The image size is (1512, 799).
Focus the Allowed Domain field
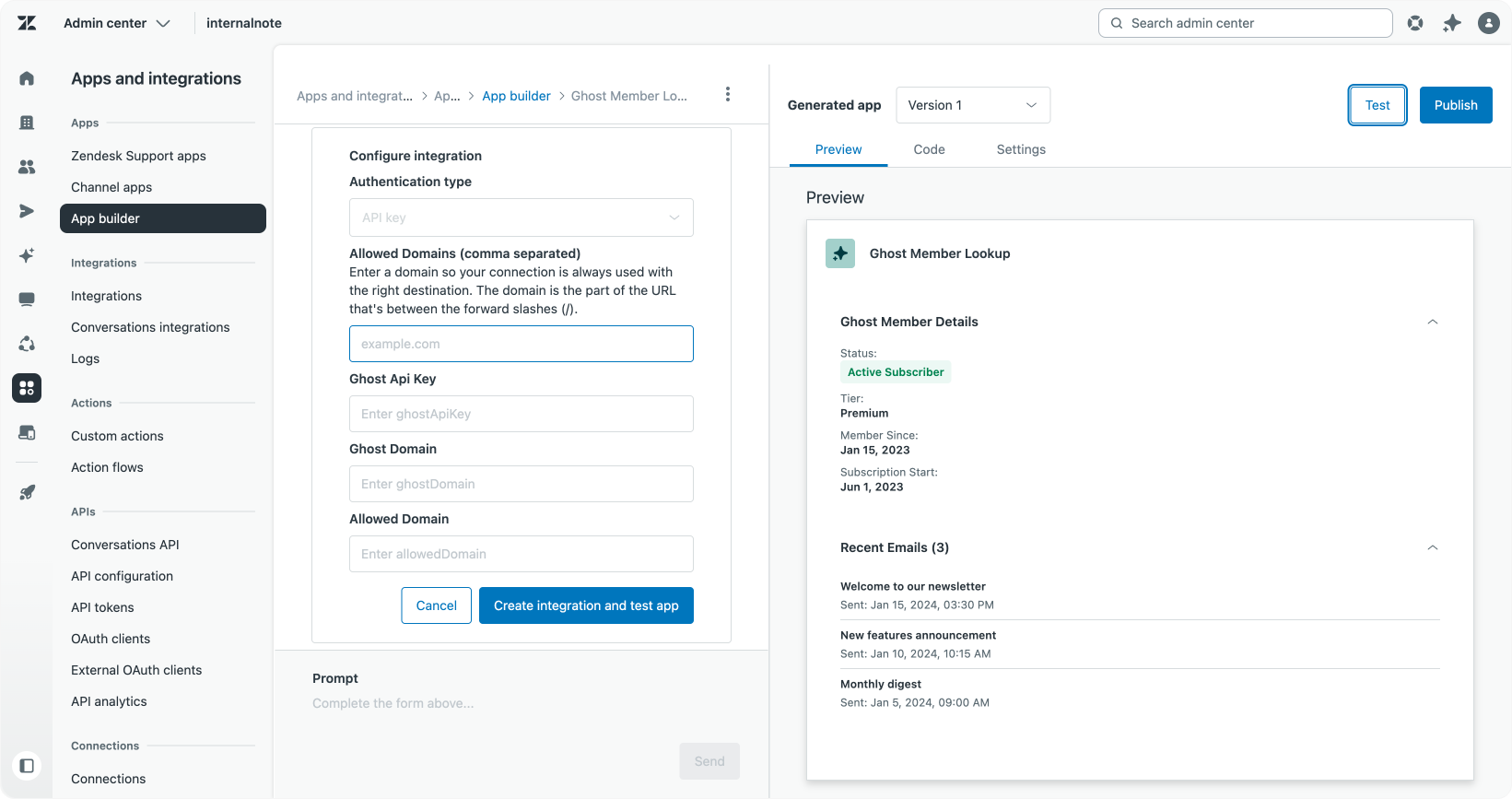(522, 554)
